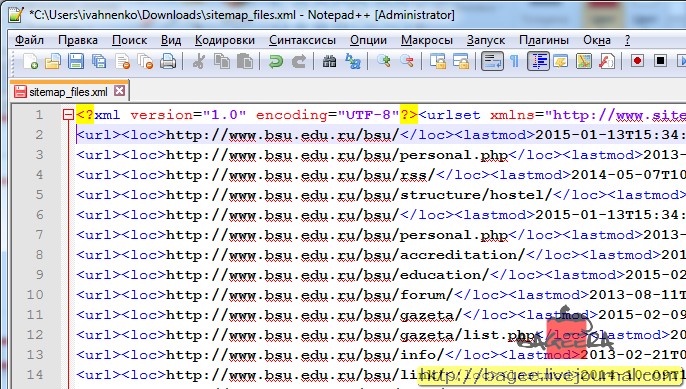Click line number 10 in the margin

[x=35, y=294]
